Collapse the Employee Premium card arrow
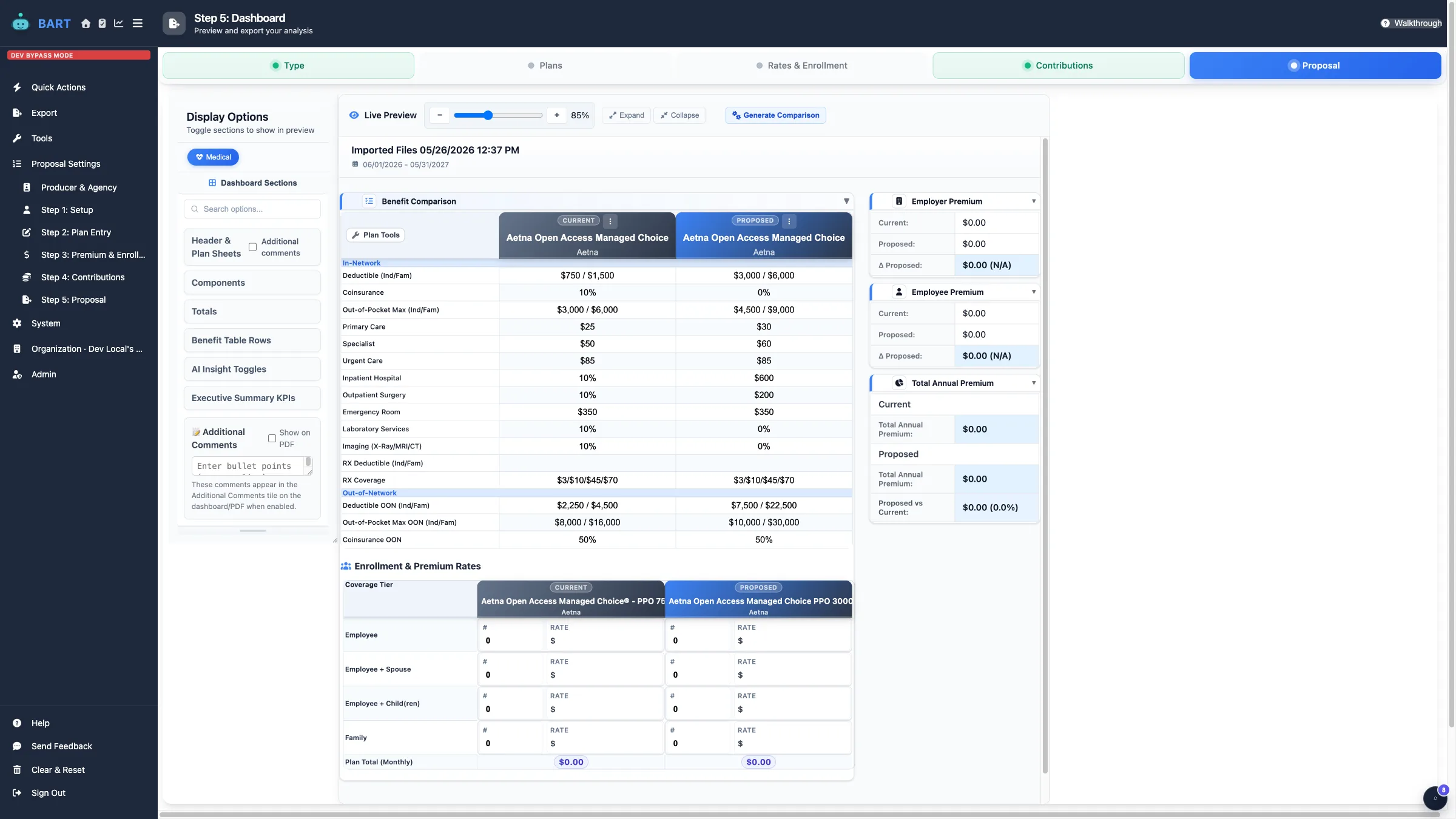The height and width of the screenshot is (819, 1456). click(1034, 292)
